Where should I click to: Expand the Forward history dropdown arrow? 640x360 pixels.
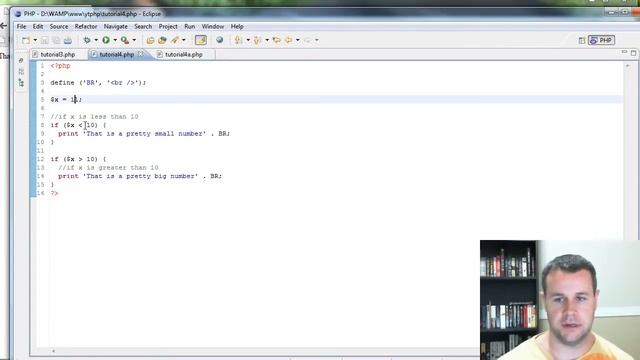(x=317, y=40)
